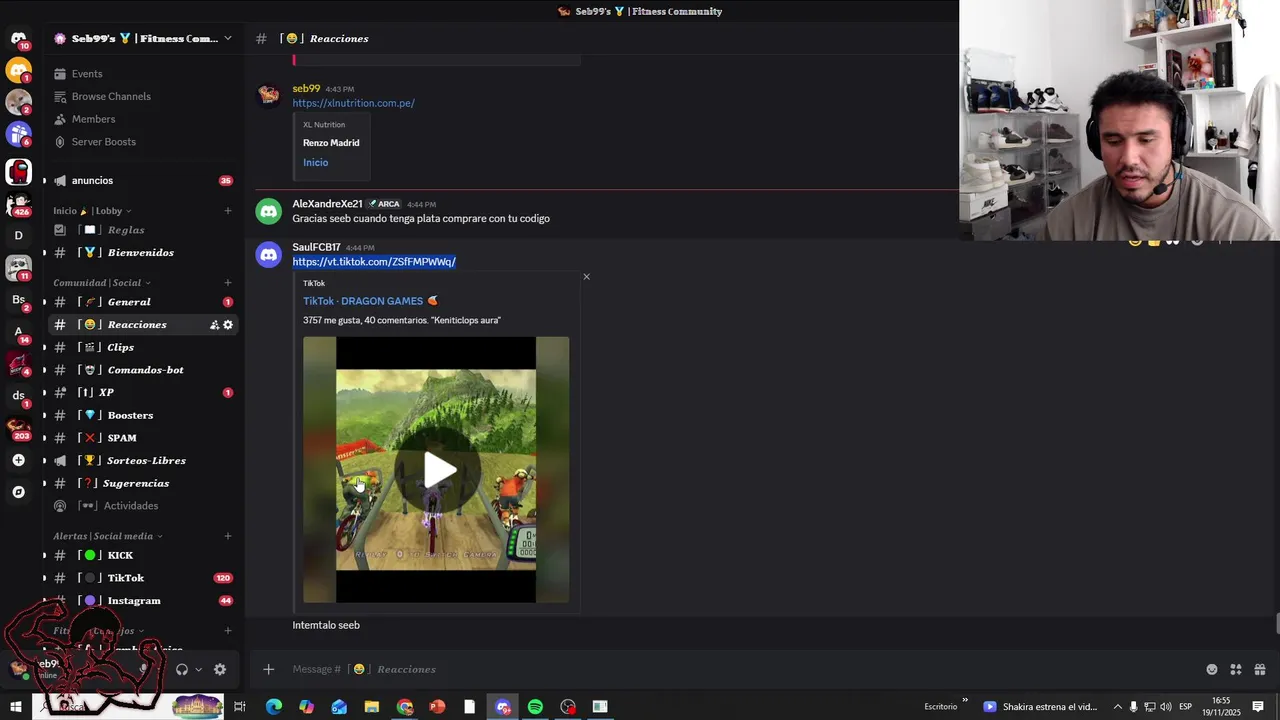Open the gift icon in message bar

pyautogui.click(x=1260, y=669)
